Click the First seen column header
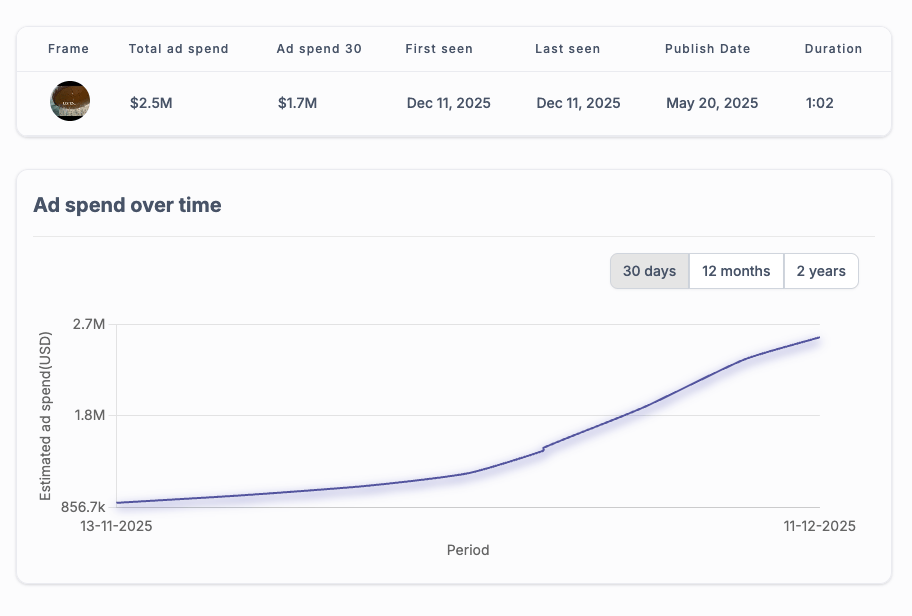The image size is (912, 616). 439,49
